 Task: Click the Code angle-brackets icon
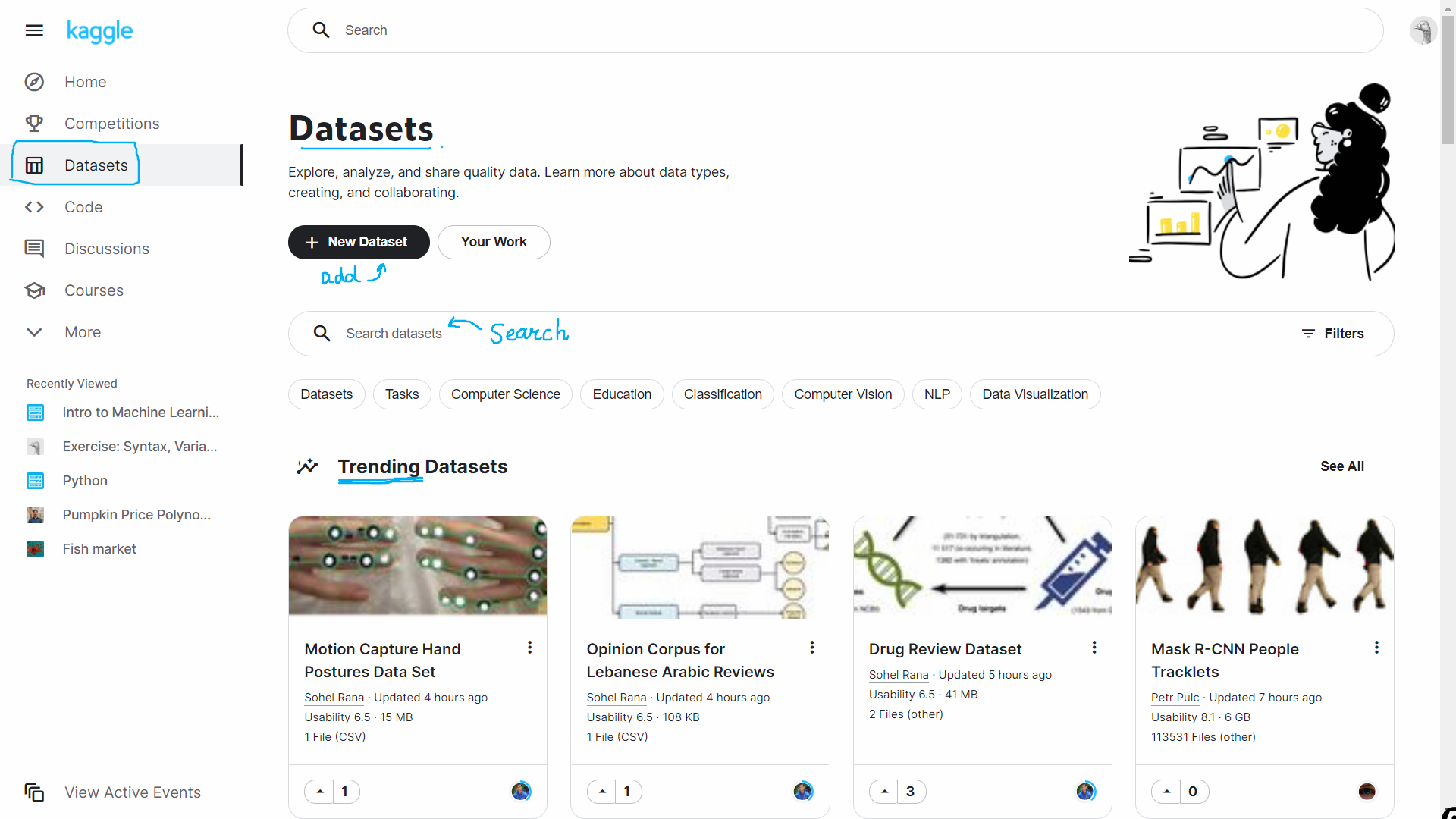click(34, 206)
